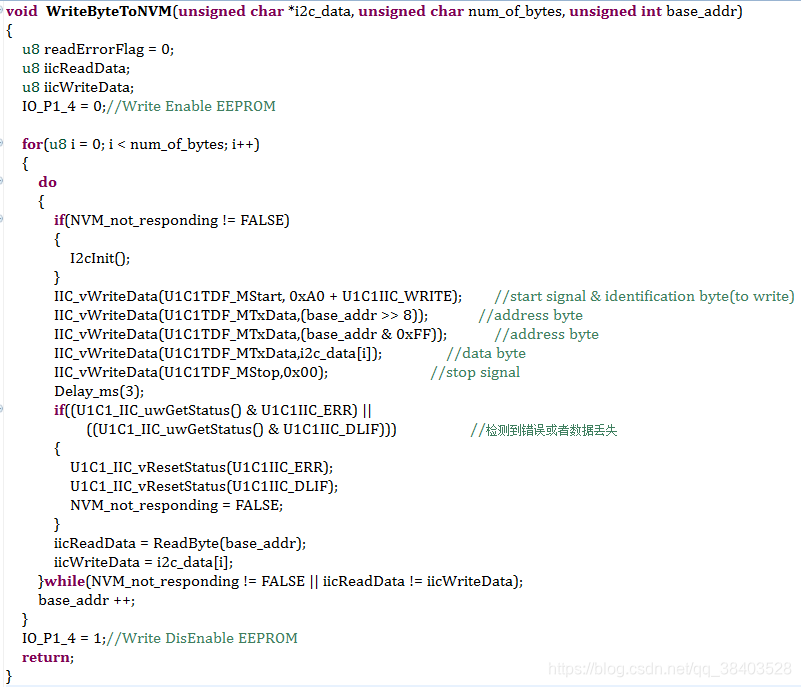Click the 'IO_P1_4 = 0;' statement

pos(64,106)
